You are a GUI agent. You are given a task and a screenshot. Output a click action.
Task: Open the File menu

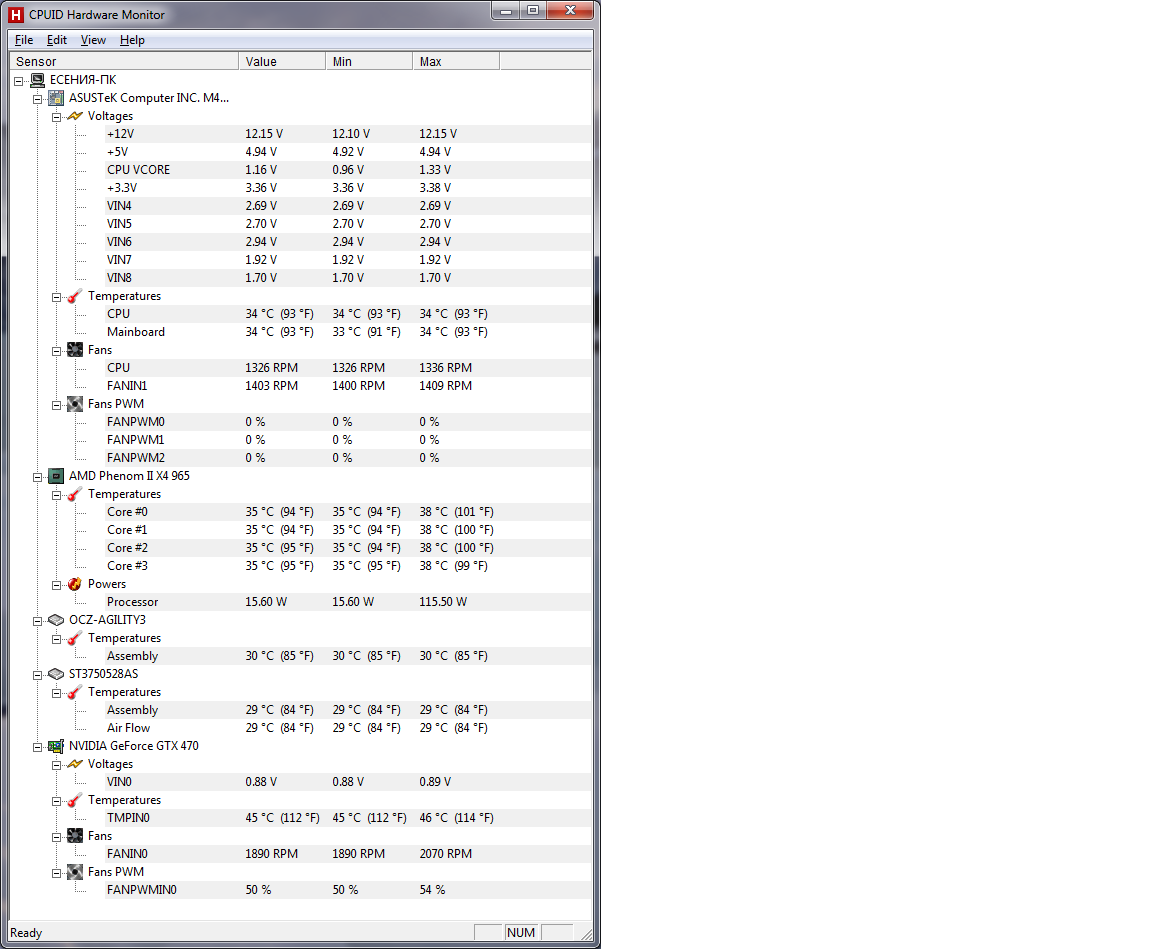coord(24,40)
